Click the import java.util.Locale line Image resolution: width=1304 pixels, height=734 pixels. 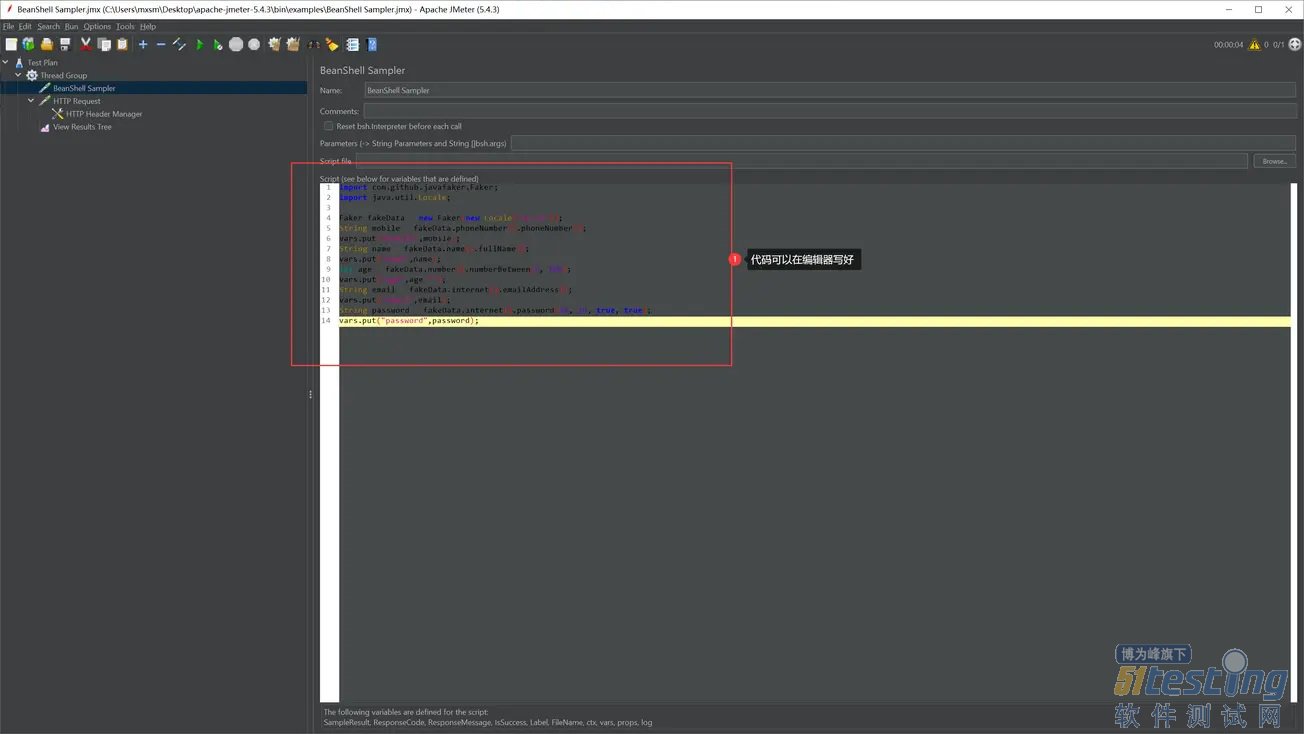click(x=394, y=197)
